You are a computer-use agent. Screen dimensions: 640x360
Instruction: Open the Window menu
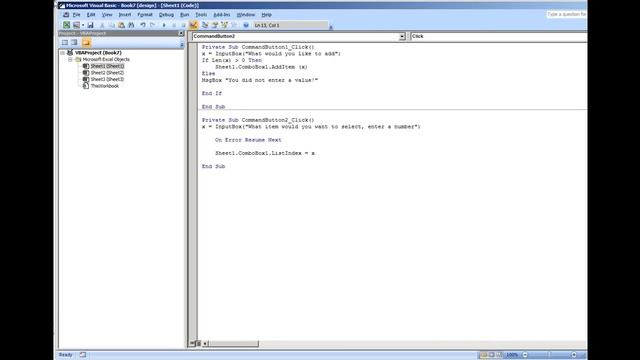point(246,15)
